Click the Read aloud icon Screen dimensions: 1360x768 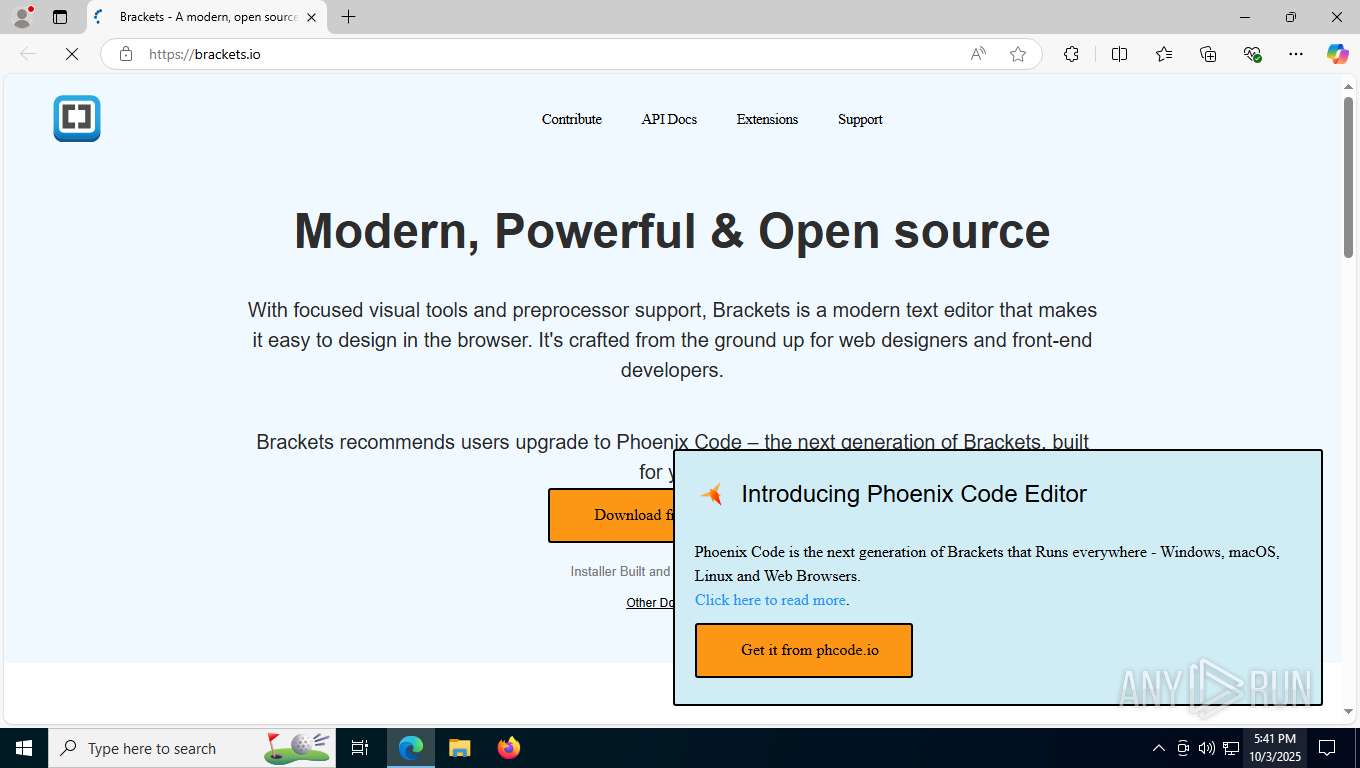pyautogui.click(x=978, y=54)
